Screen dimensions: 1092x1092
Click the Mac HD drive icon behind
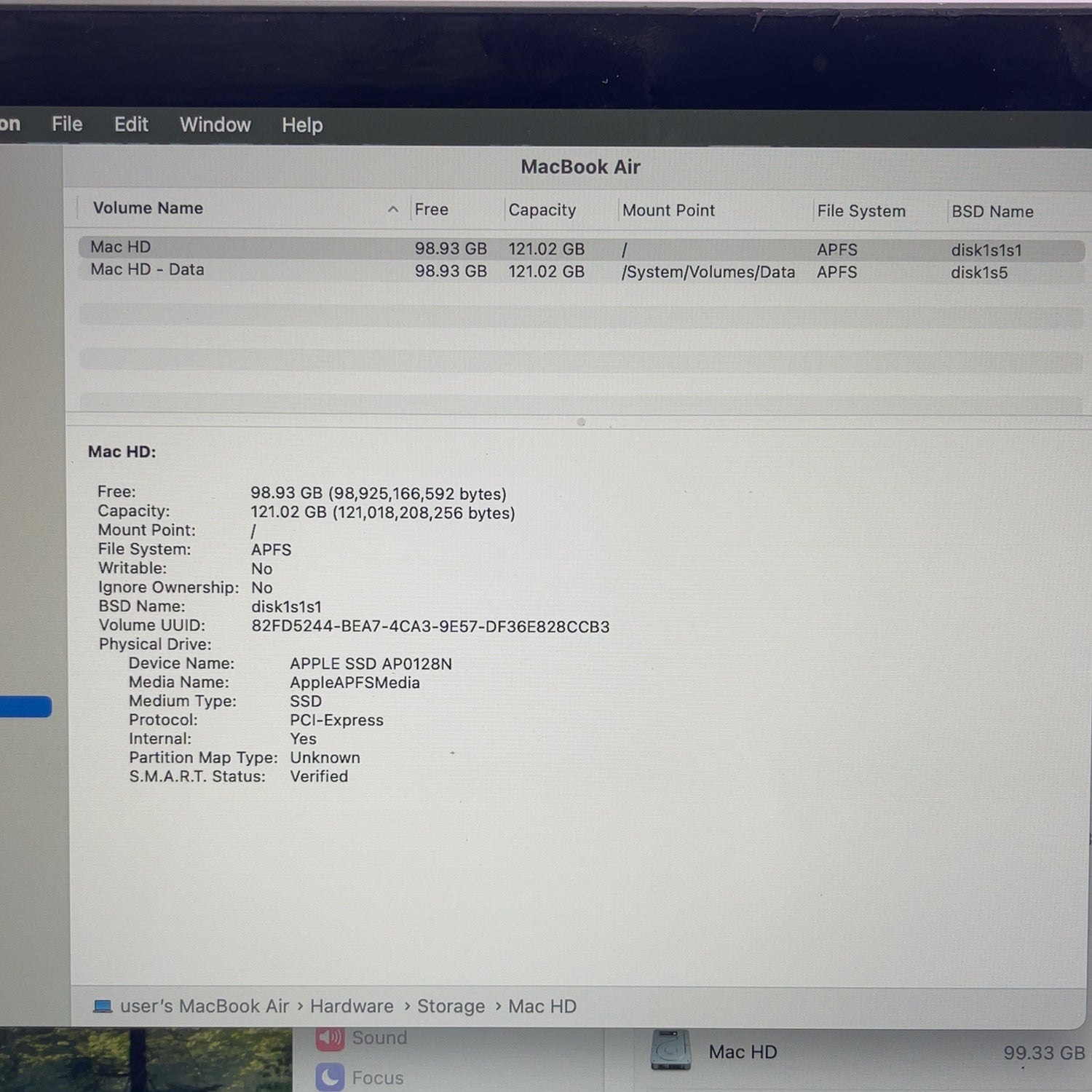[670, 1051]
